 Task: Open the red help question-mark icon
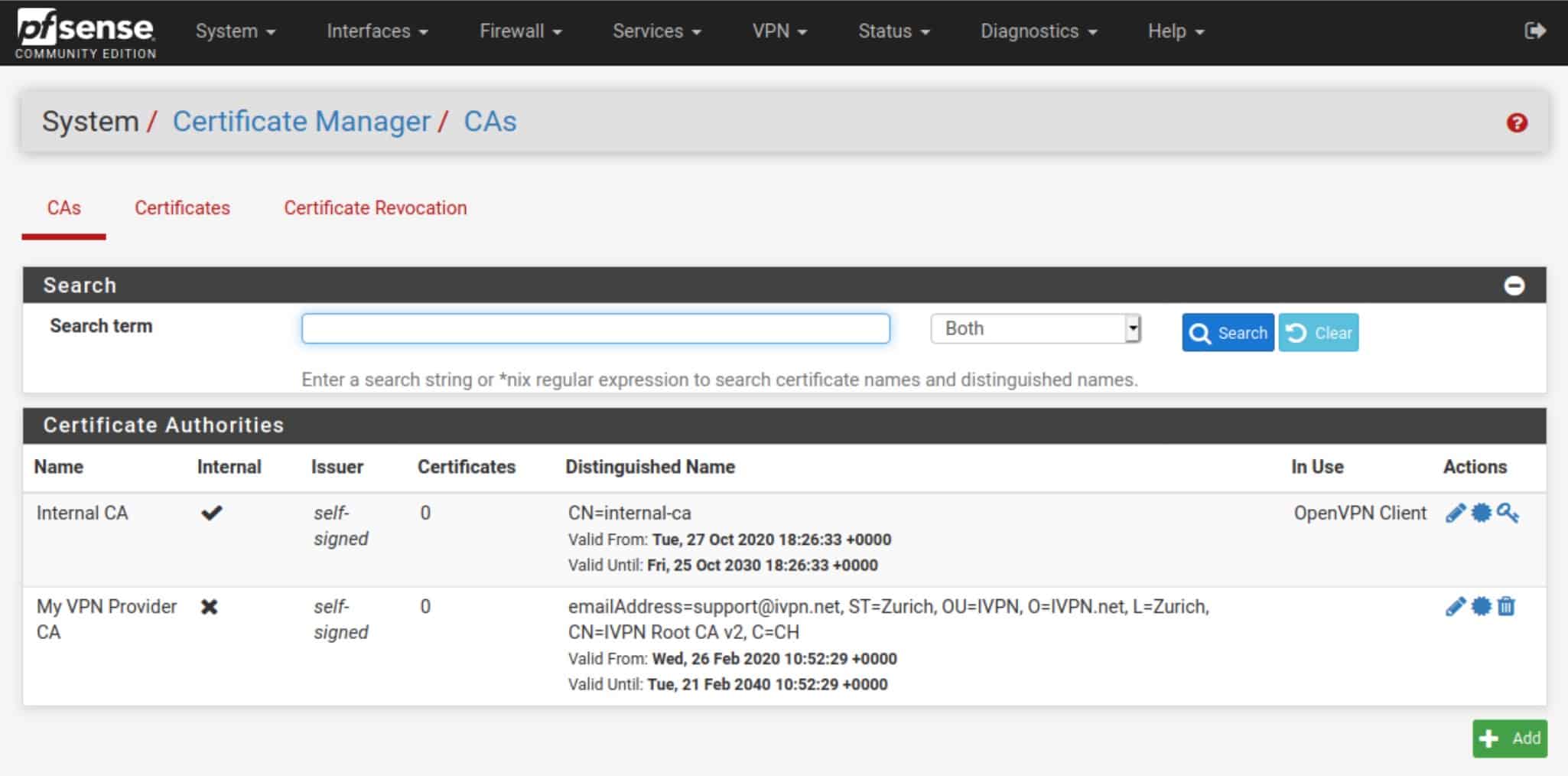(1517, 122)
